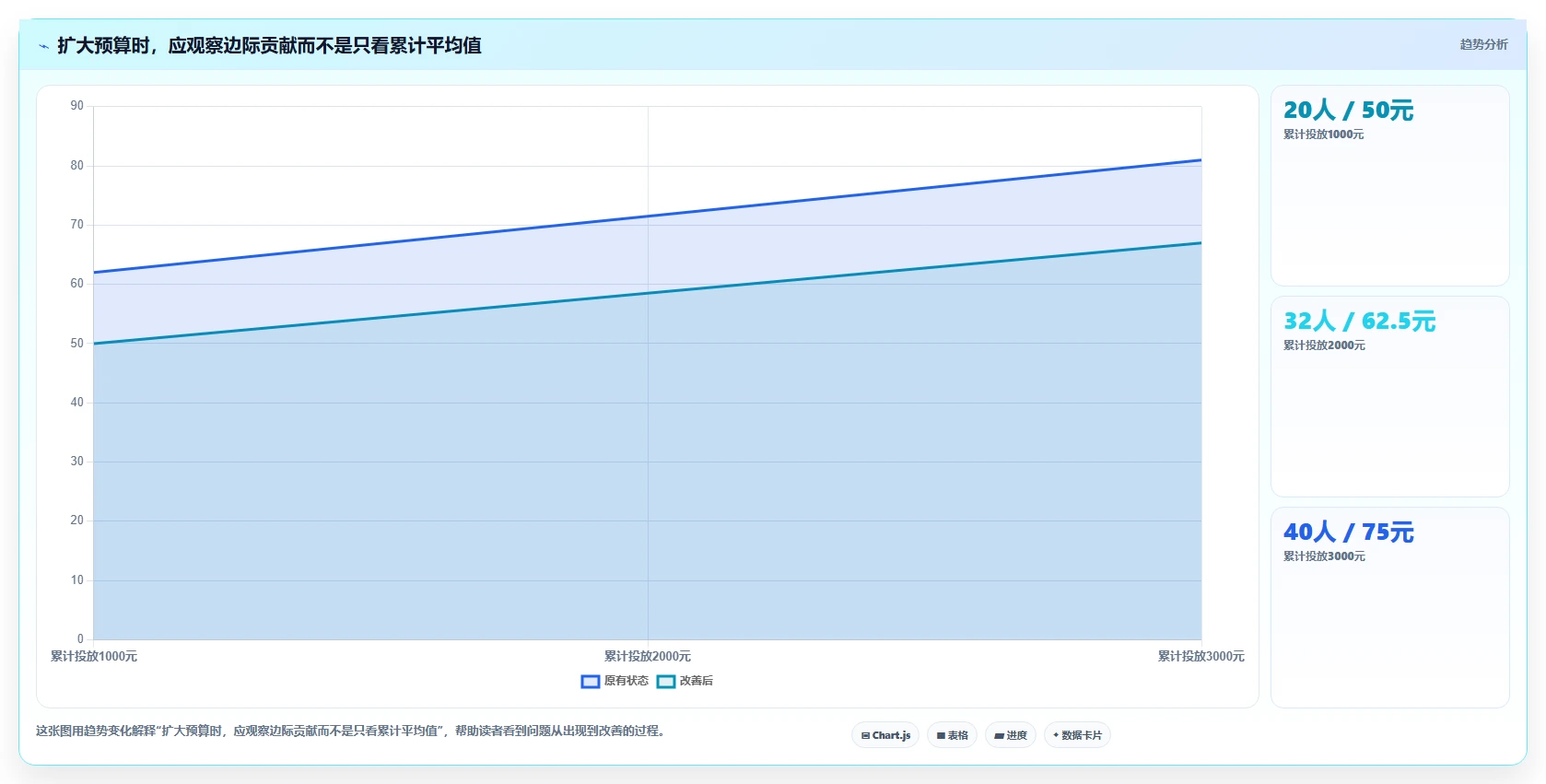Click the 累计投放2000元 x-axis label
Image resolution: width=1546 pixels, height=784 pixels.
(648, 656)
